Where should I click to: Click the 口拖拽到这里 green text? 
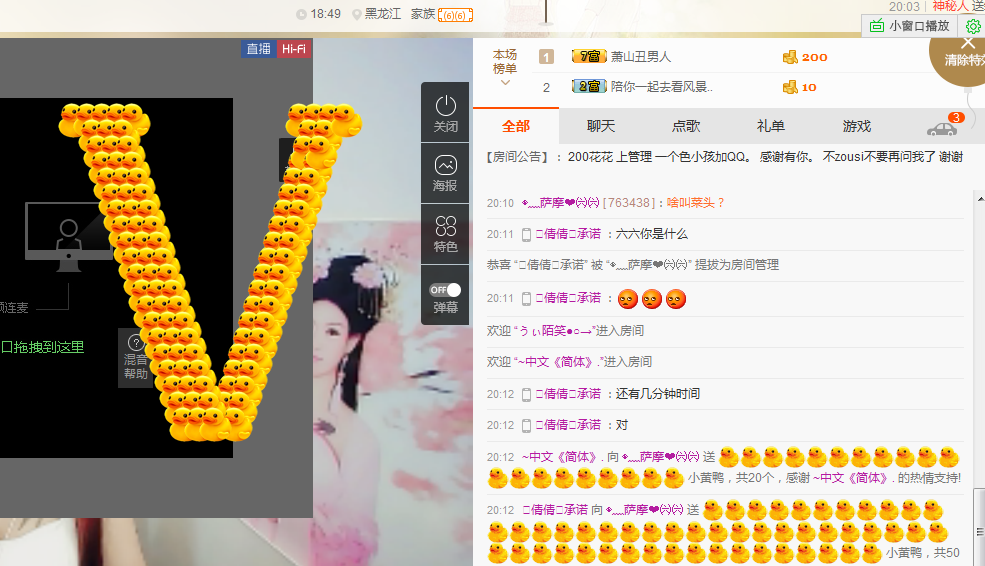[43, 347]
